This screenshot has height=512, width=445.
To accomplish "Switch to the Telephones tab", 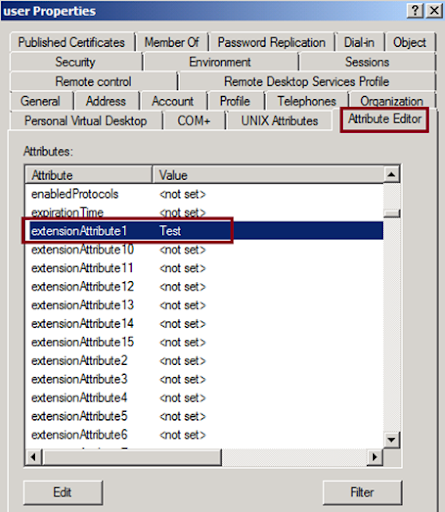I will click(307, 101).
